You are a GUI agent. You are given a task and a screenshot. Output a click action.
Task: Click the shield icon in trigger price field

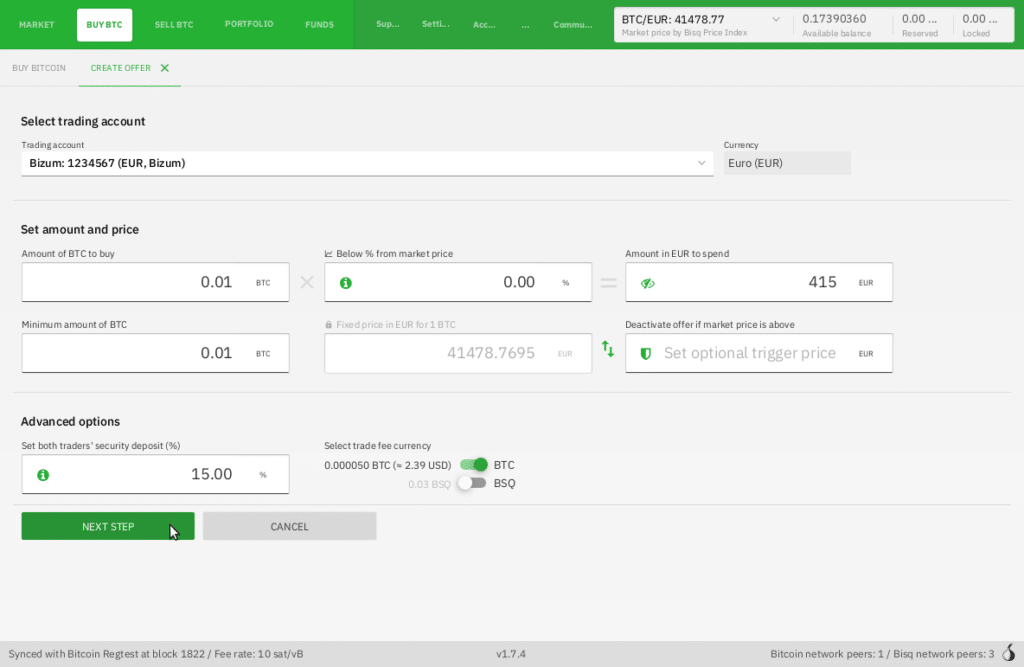(645, 353)
